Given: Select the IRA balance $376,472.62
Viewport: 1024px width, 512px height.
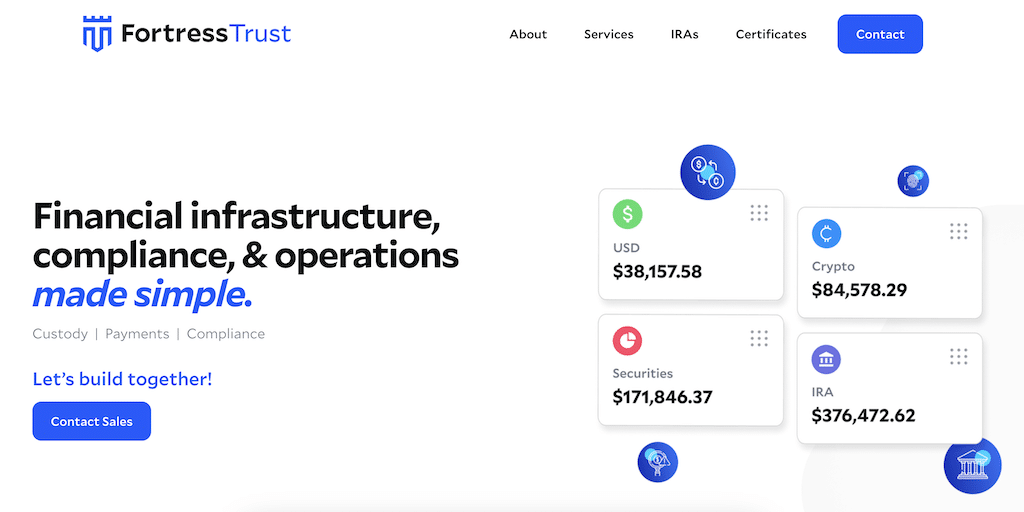Looking at the screenshot, I should (x=863, y=415).
